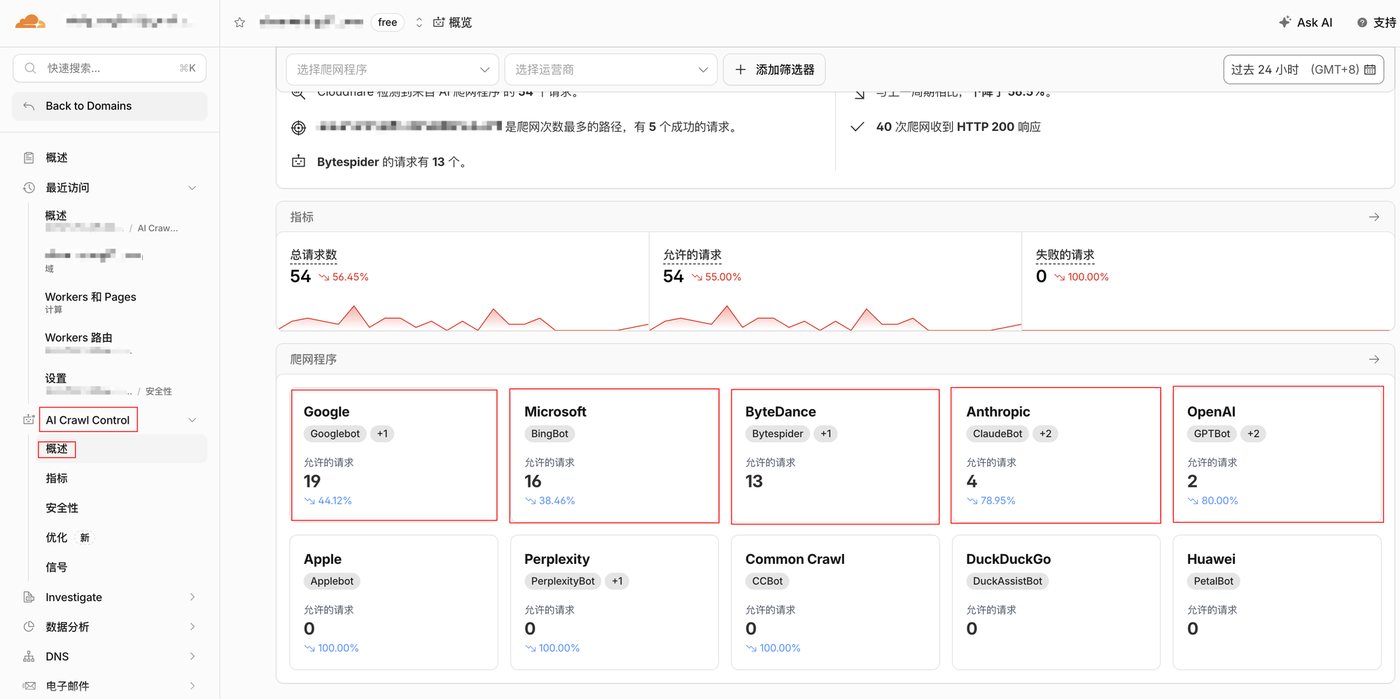Open the Google crawler card

[394, 455]
